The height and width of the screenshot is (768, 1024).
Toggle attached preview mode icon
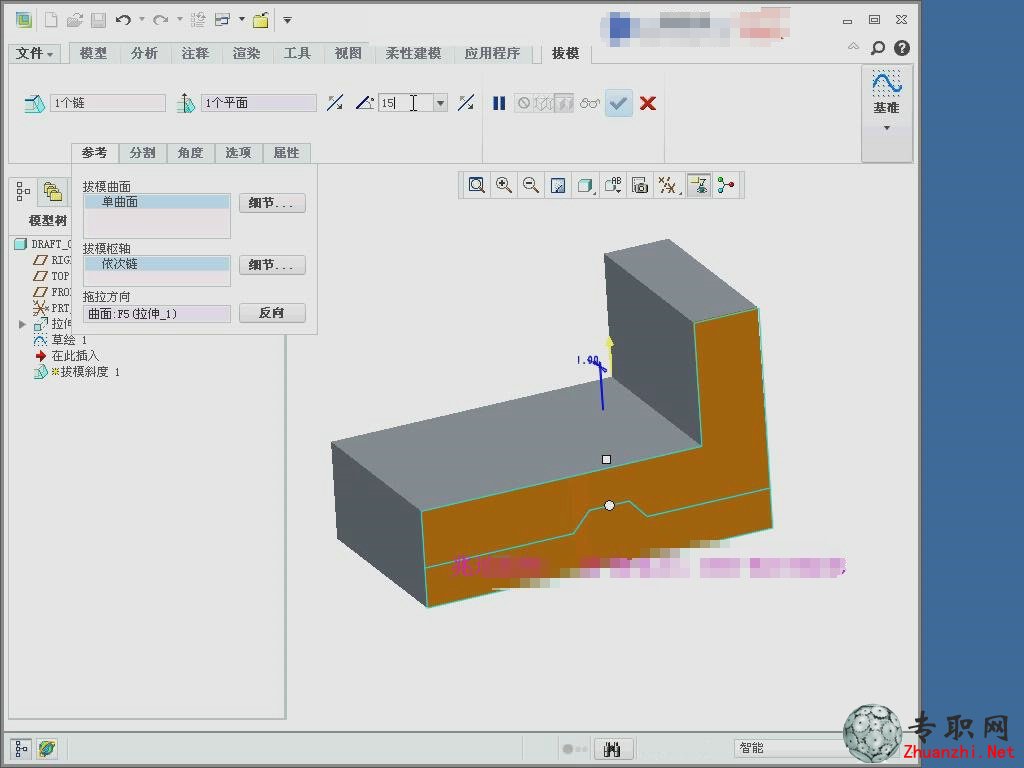click(x=543, y=103)
